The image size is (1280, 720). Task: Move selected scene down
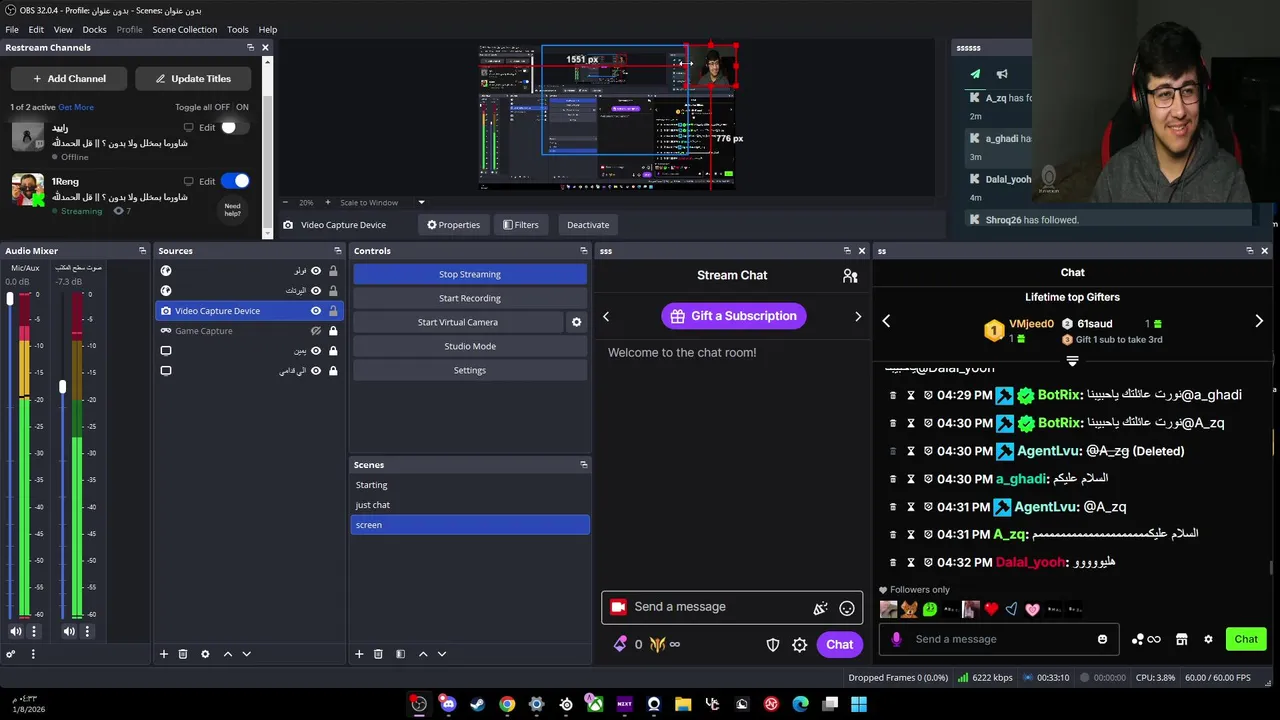pos(442,654)
